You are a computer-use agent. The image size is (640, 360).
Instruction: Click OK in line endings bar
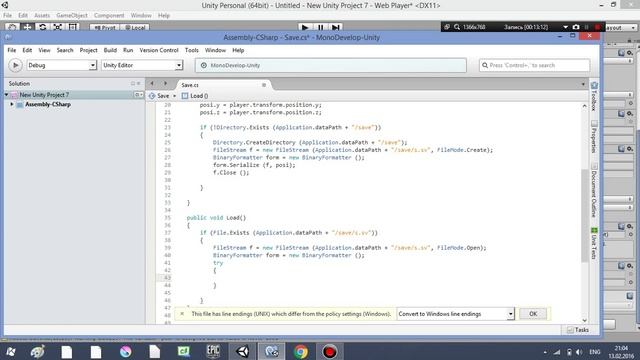pyautogui.click(x=533, y=314)
